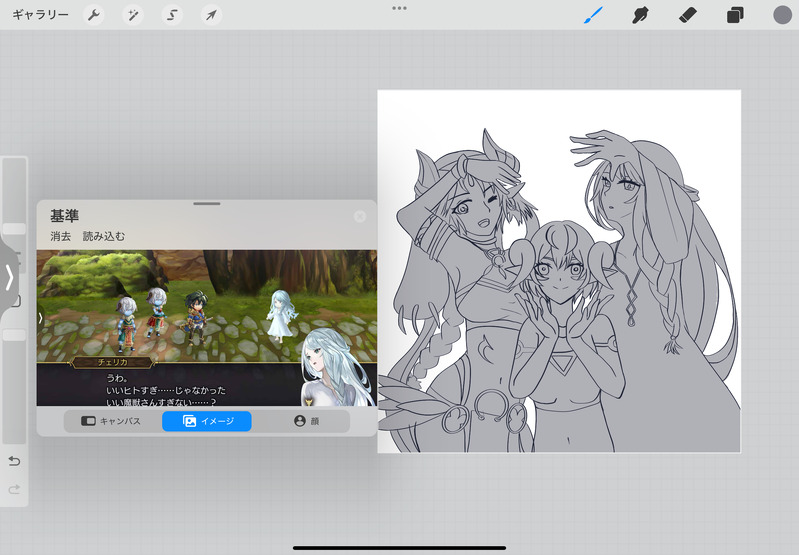Click the brush size slider handle
This screenshot has height=555, width=799.
14,229
